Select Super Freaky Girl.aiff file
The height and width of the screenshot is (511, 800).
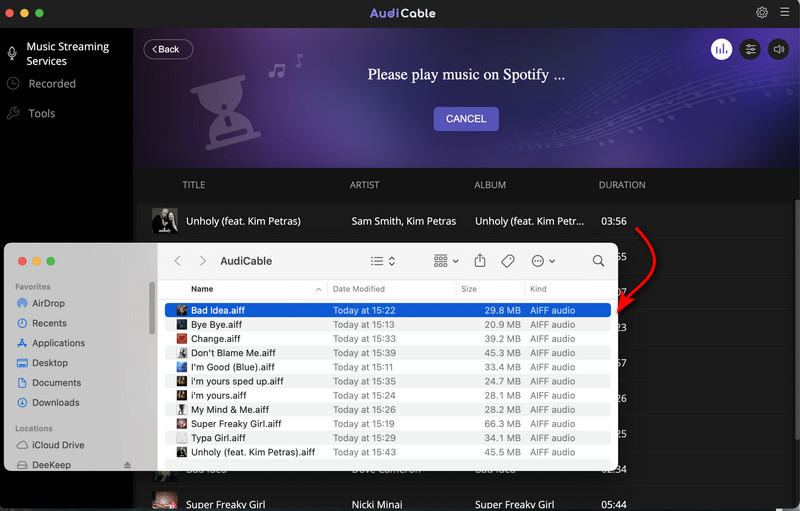(x=388, y=424)
